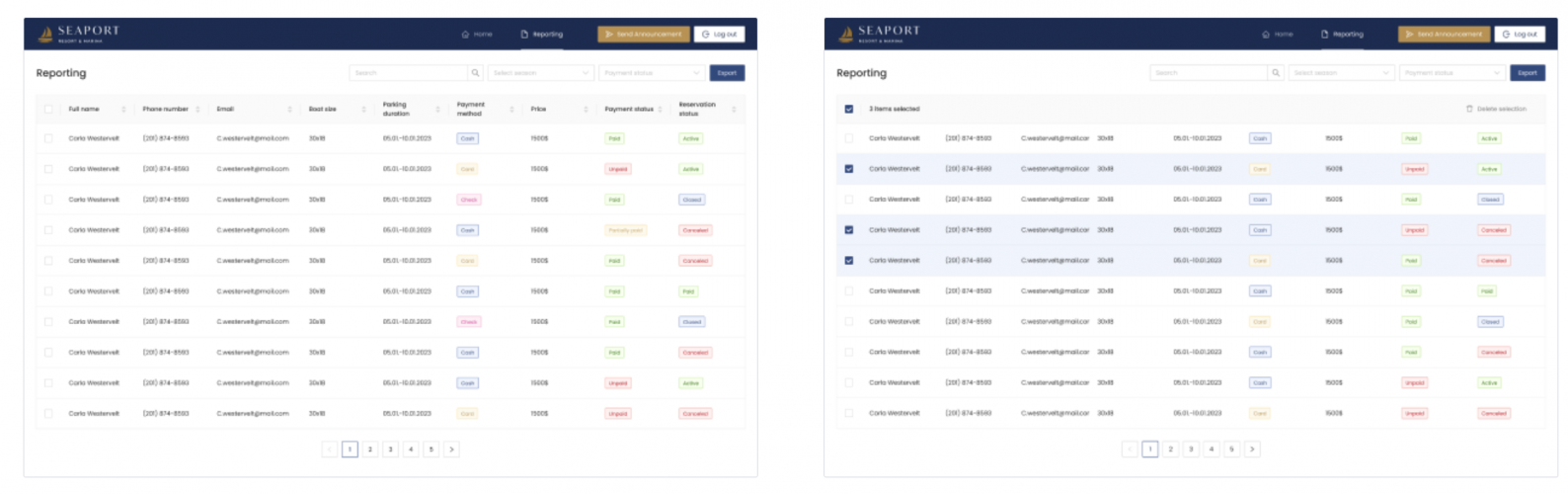Open Payment status filter dropdown in right screen
The image size is (1568, 494).
coord(1452,73)
